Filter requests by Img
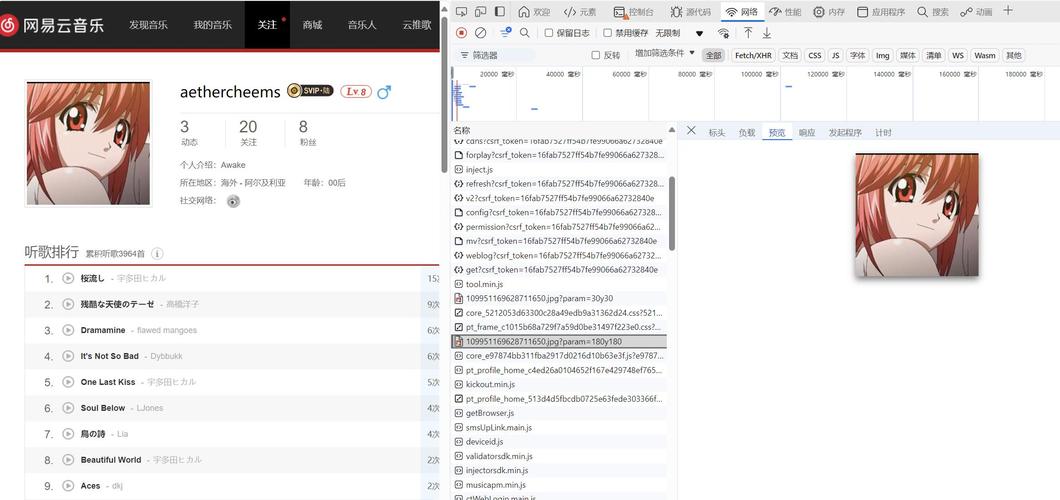 pos(882,55)
